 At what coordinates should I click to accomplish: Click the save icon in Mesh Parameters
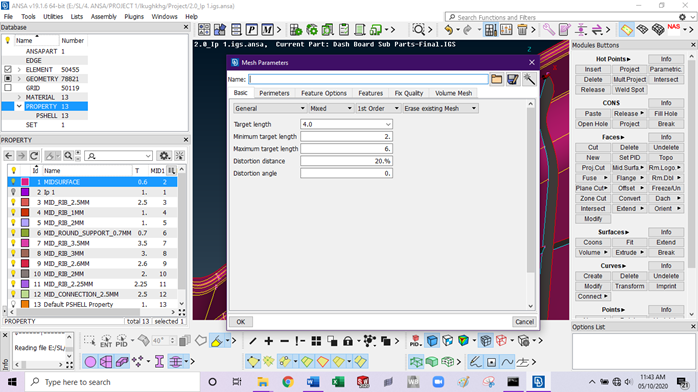[x=513, y=79]
